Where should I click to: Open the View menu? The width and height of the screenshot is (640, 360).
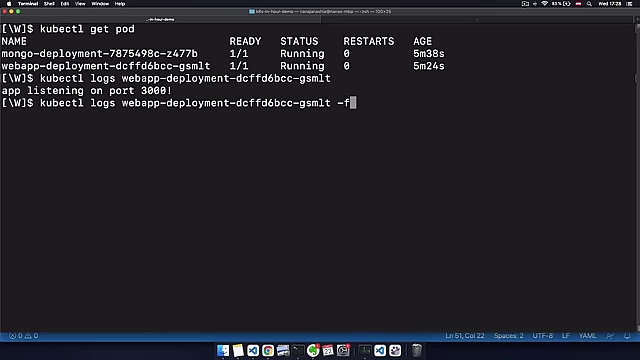[x=80, y=4]
